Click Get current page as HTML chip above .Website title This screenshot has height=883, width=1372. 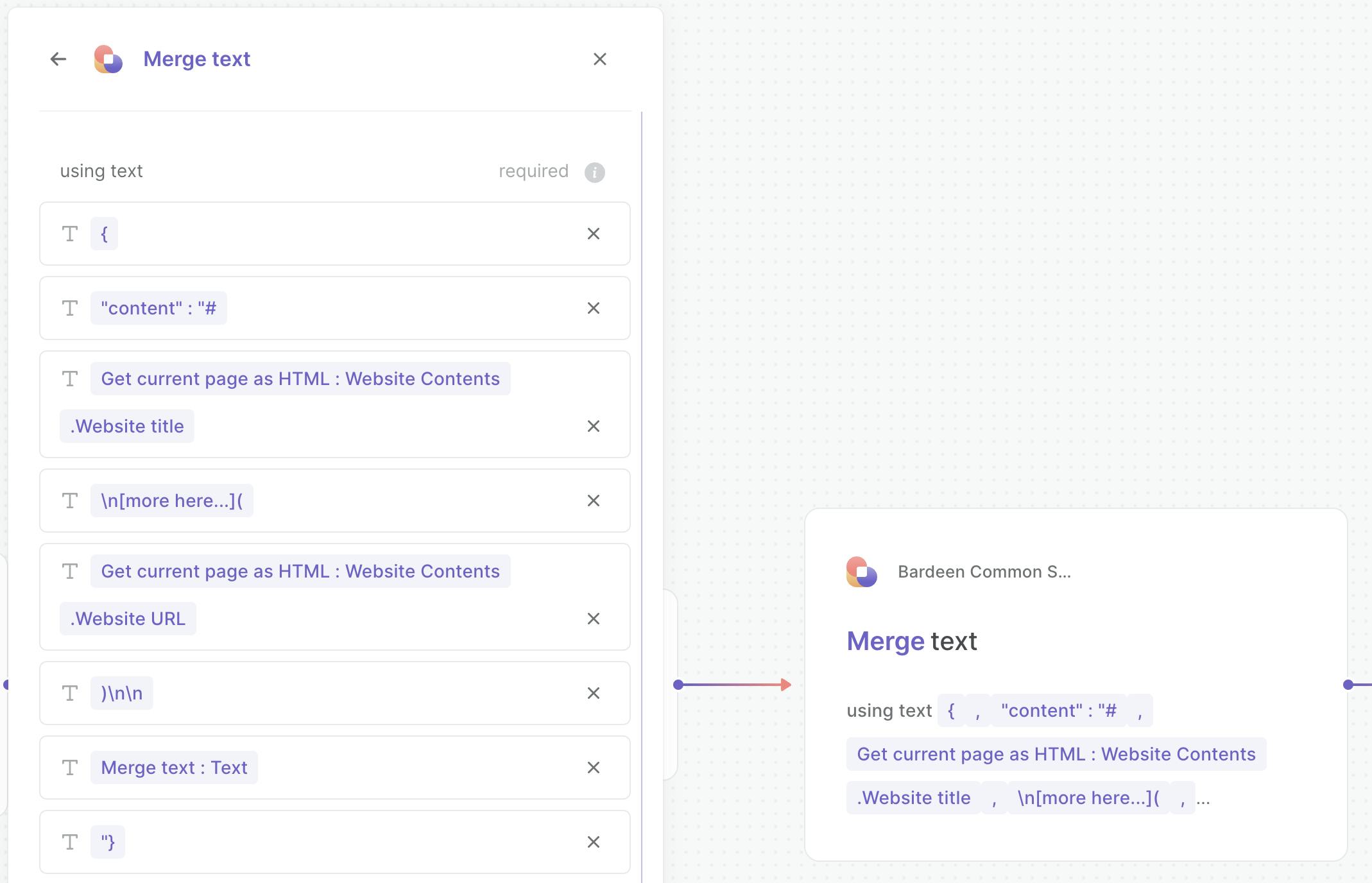pos(300,379)
